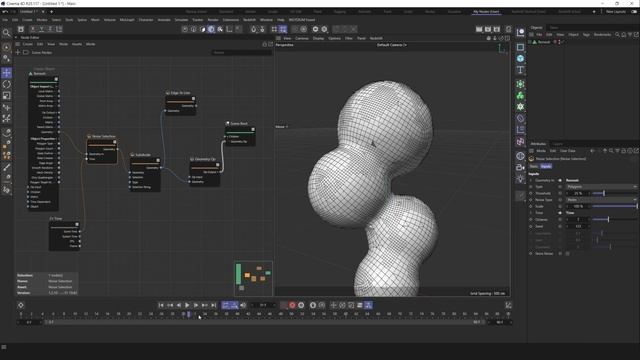The width and height of the screenshot is (640, 360).
Task: Click the Cloner MoGraph icon
Action: pos(520,96)
